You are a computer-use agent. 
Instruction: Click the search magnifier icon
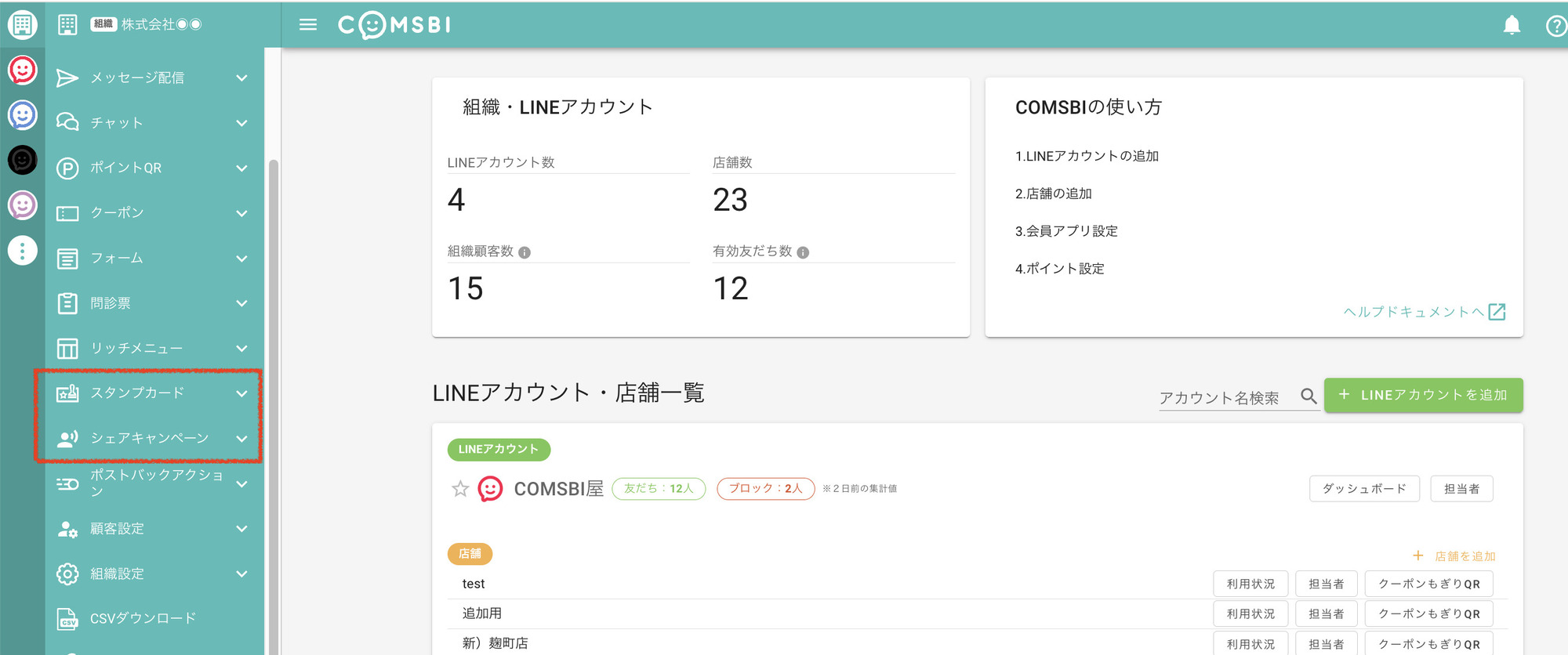click(x=1308, y=396)
